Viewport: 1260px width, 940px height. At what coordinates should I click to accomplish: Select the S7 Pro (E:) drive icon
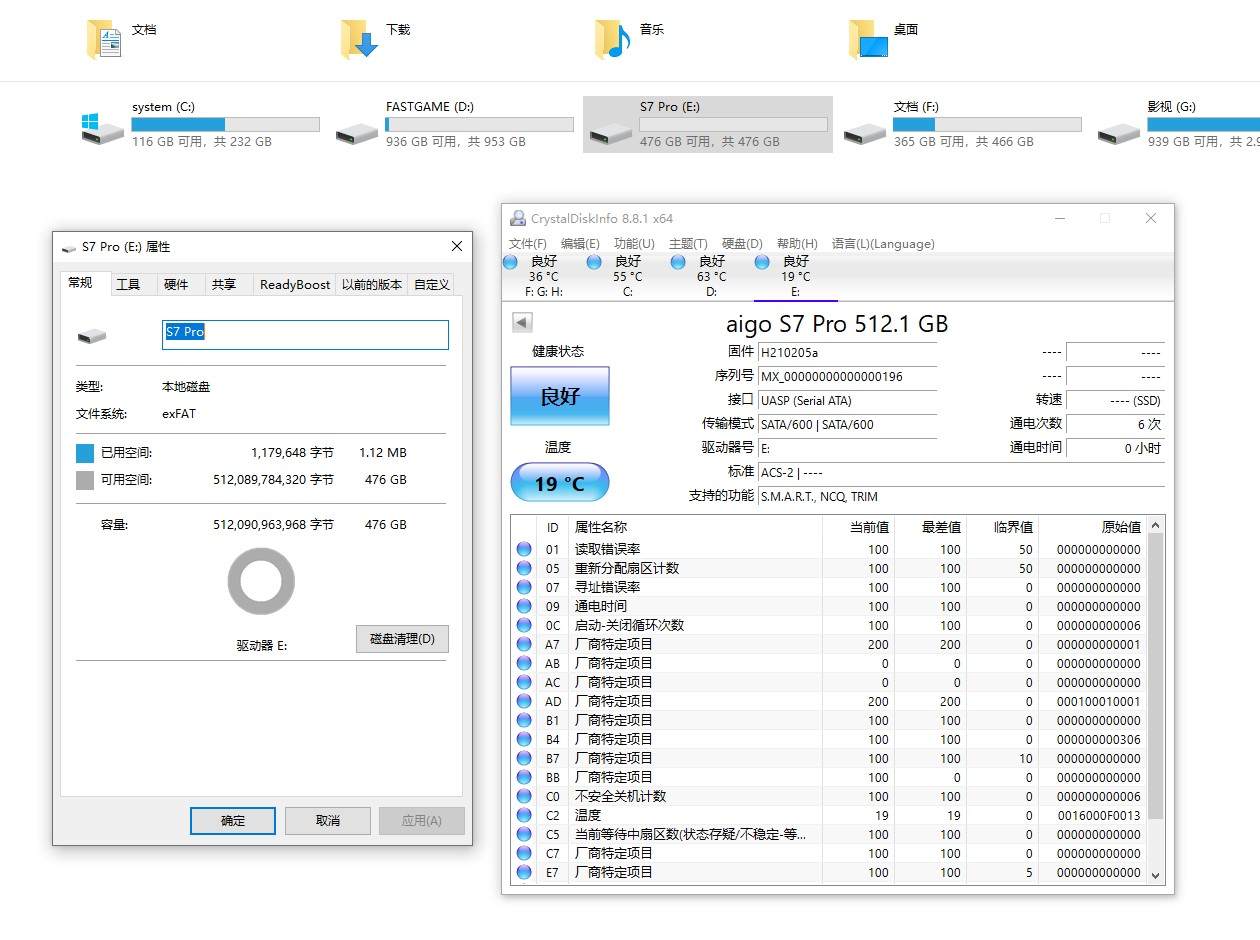[611, 132]
